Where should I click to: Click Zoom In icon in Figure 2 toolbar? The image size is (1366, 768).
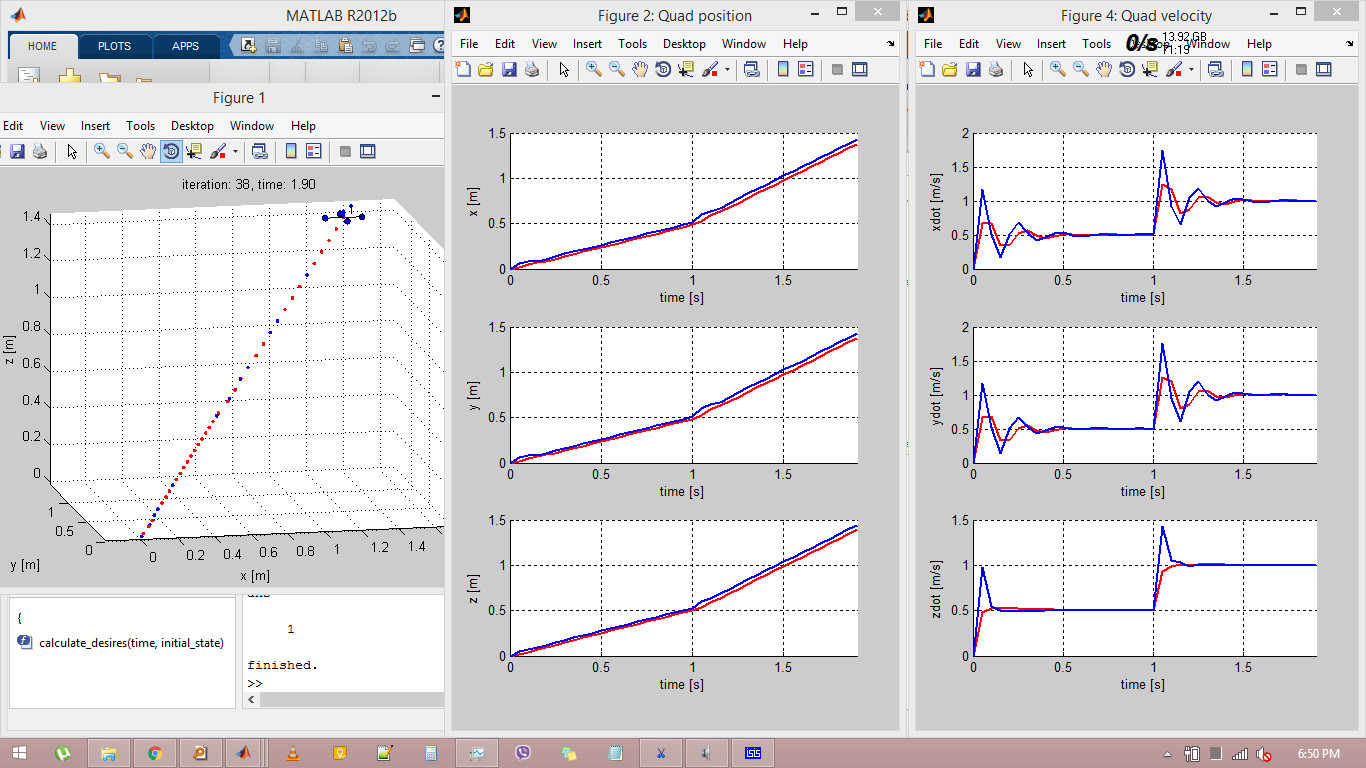pyautogui.click(x=594, y=69)
